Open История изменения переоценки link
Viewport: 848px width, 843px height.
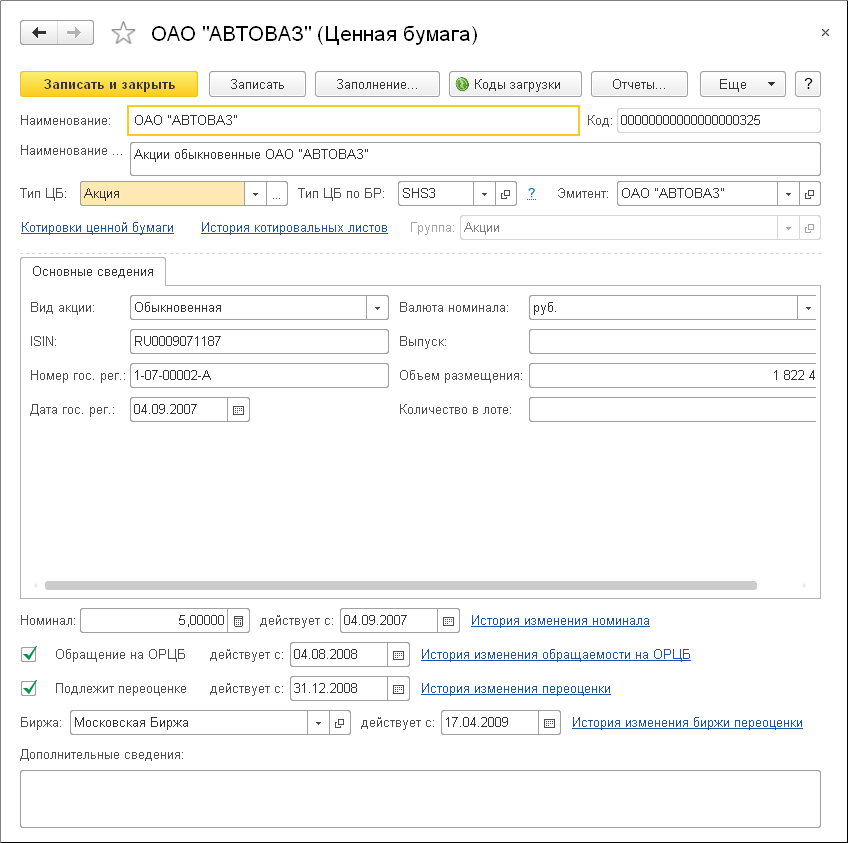click(516, 689)
